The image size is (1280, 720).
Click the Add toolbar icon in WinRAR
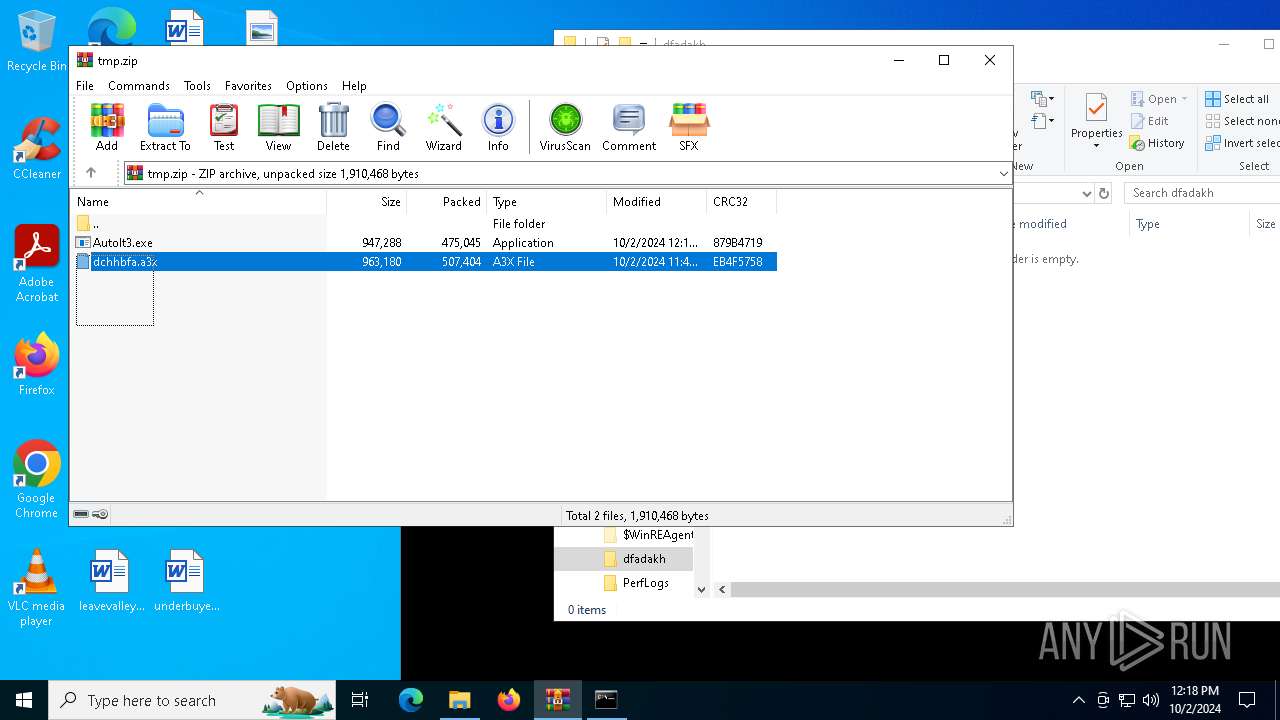pyautogui.click(x=107, y=127)
